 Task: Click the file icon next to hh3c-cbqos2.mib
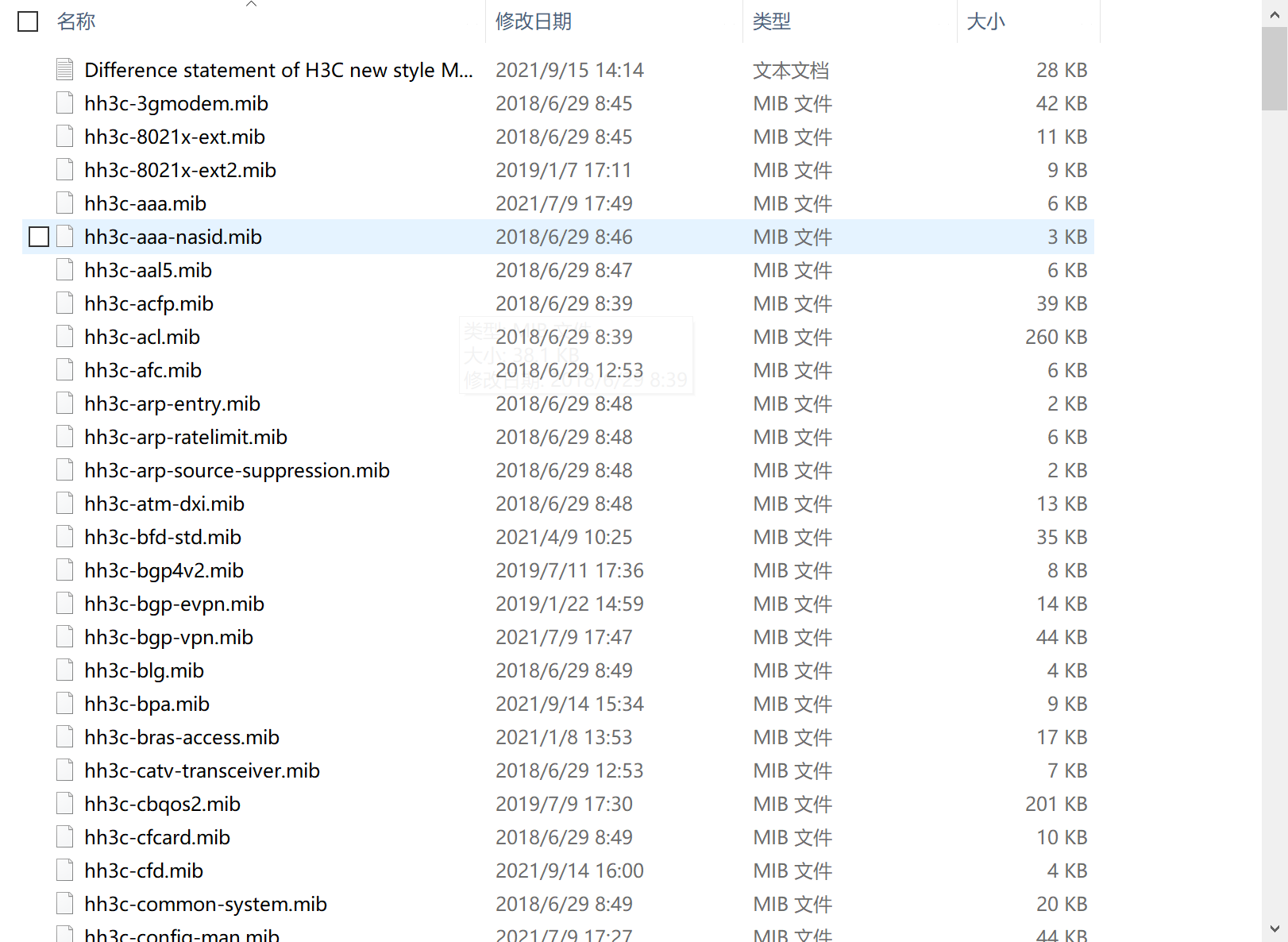tap(65, 804)
